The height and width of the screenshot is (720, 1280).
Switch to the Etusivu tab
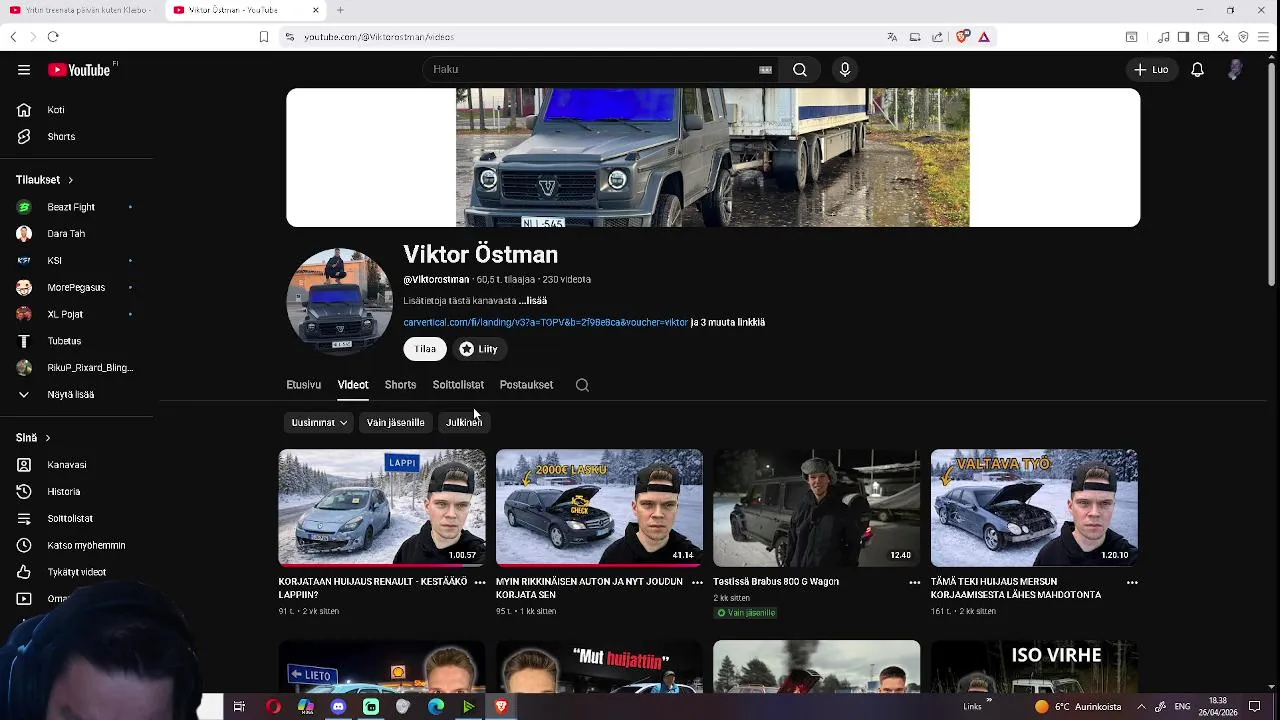pyautogui.click(x=304, y=385)
